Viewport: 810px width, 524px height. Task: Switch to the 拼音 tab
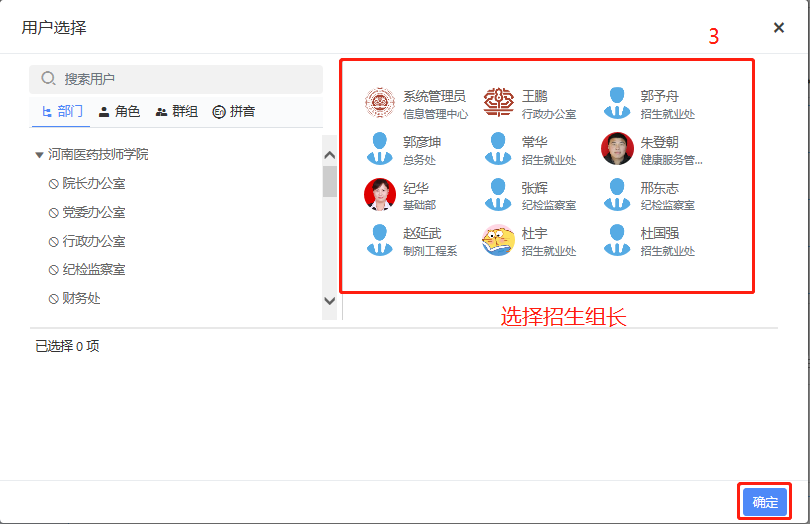coord(234,111)
